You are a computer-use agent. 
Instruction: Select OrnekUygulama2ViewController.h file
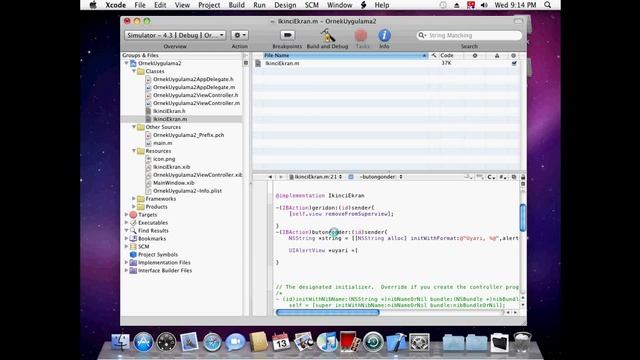[x=196, y=95]
